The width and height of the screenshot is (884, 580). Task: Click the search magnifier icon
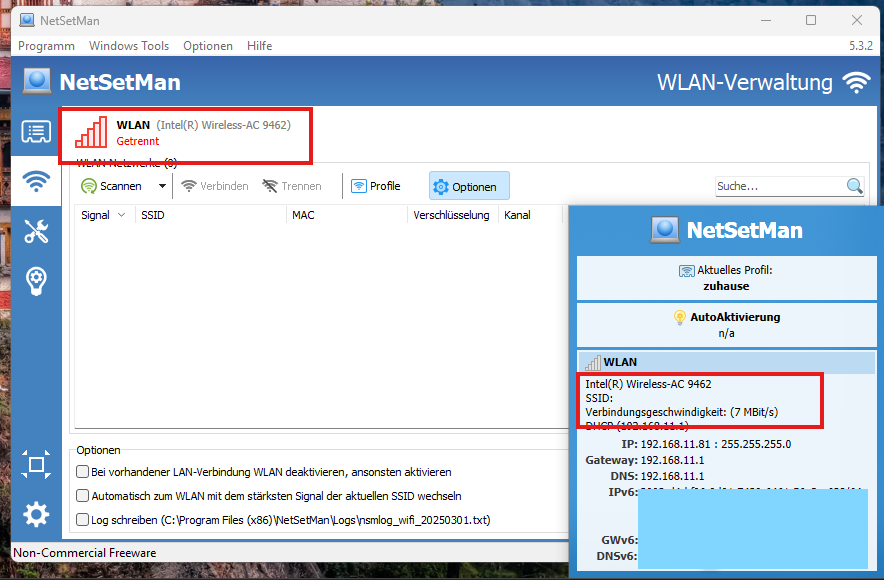pyautogui.click(x=855, y=185)
